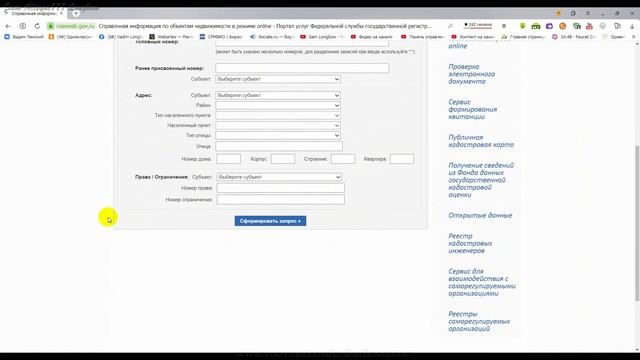Open the Yandex home icon beside the back arrow
This screenshot has height=360, width=640.
(x=23, y=26)
